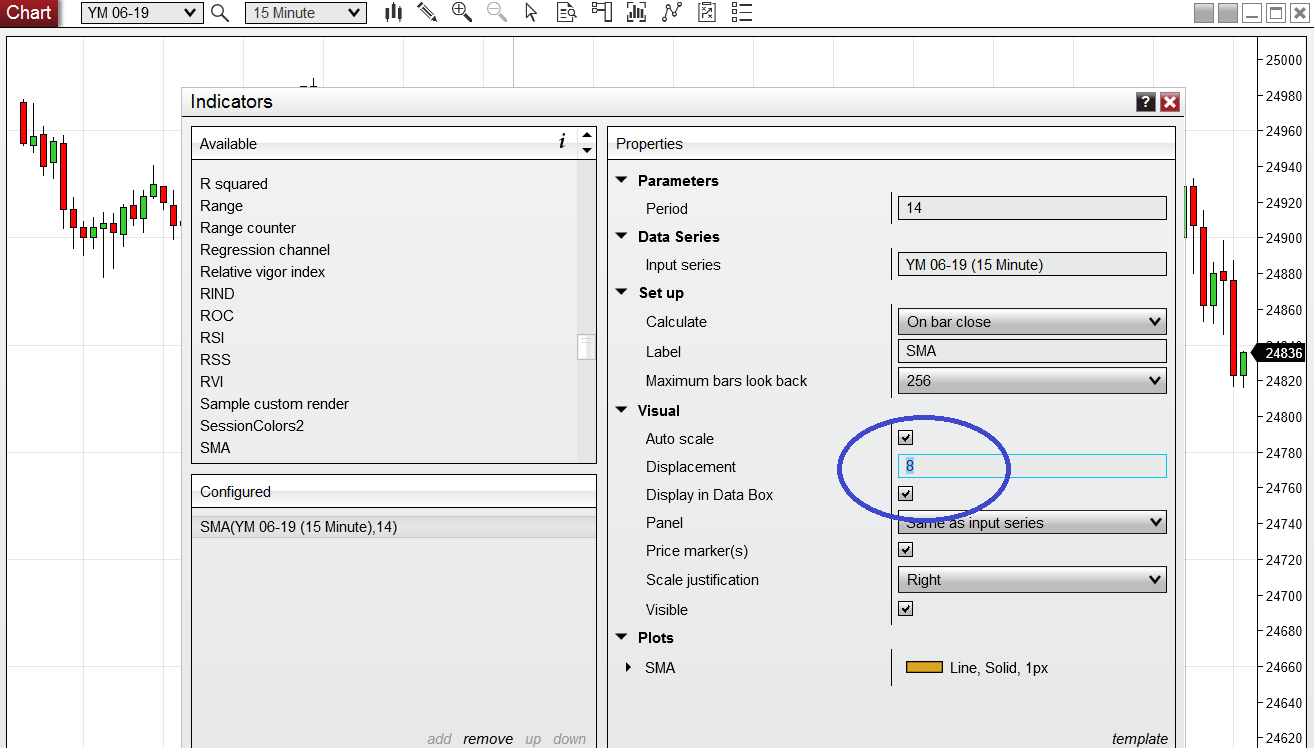This screenshot has width=1314, height=748.
Task: Open the Calculate dropdown
Action: (1032, 322)
